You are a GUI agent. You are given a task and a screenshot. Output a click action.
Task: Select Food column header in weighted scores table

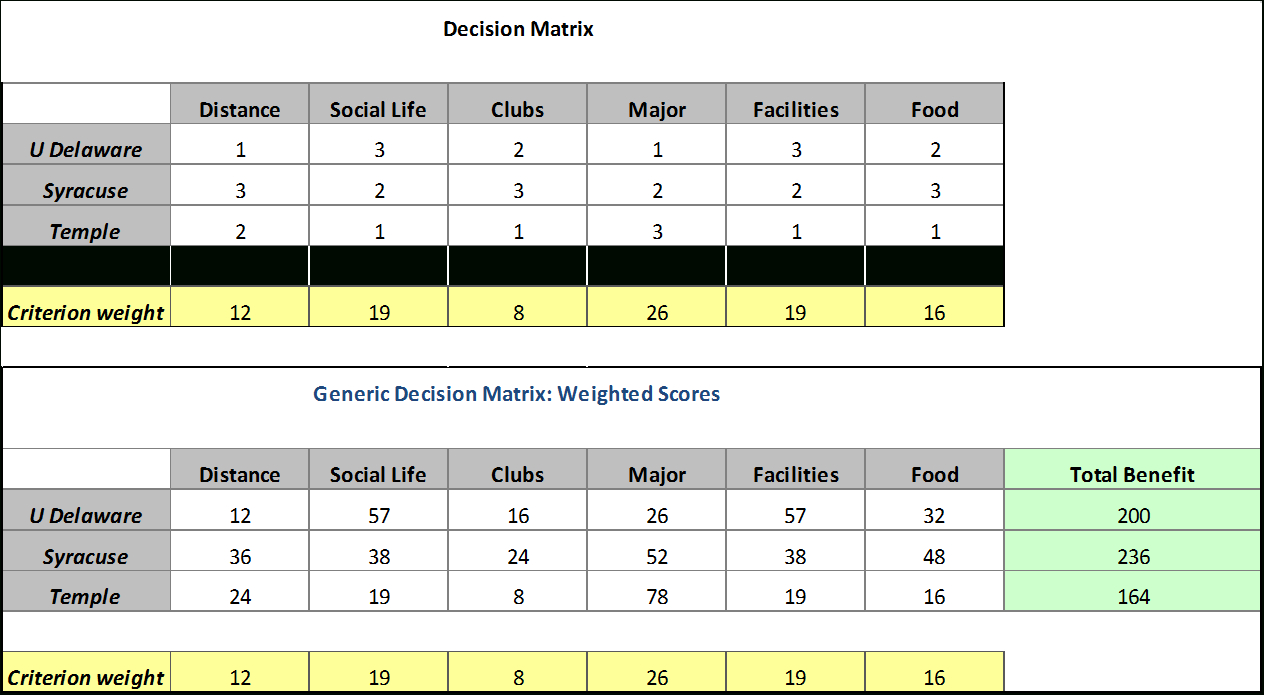coord(934,475)
